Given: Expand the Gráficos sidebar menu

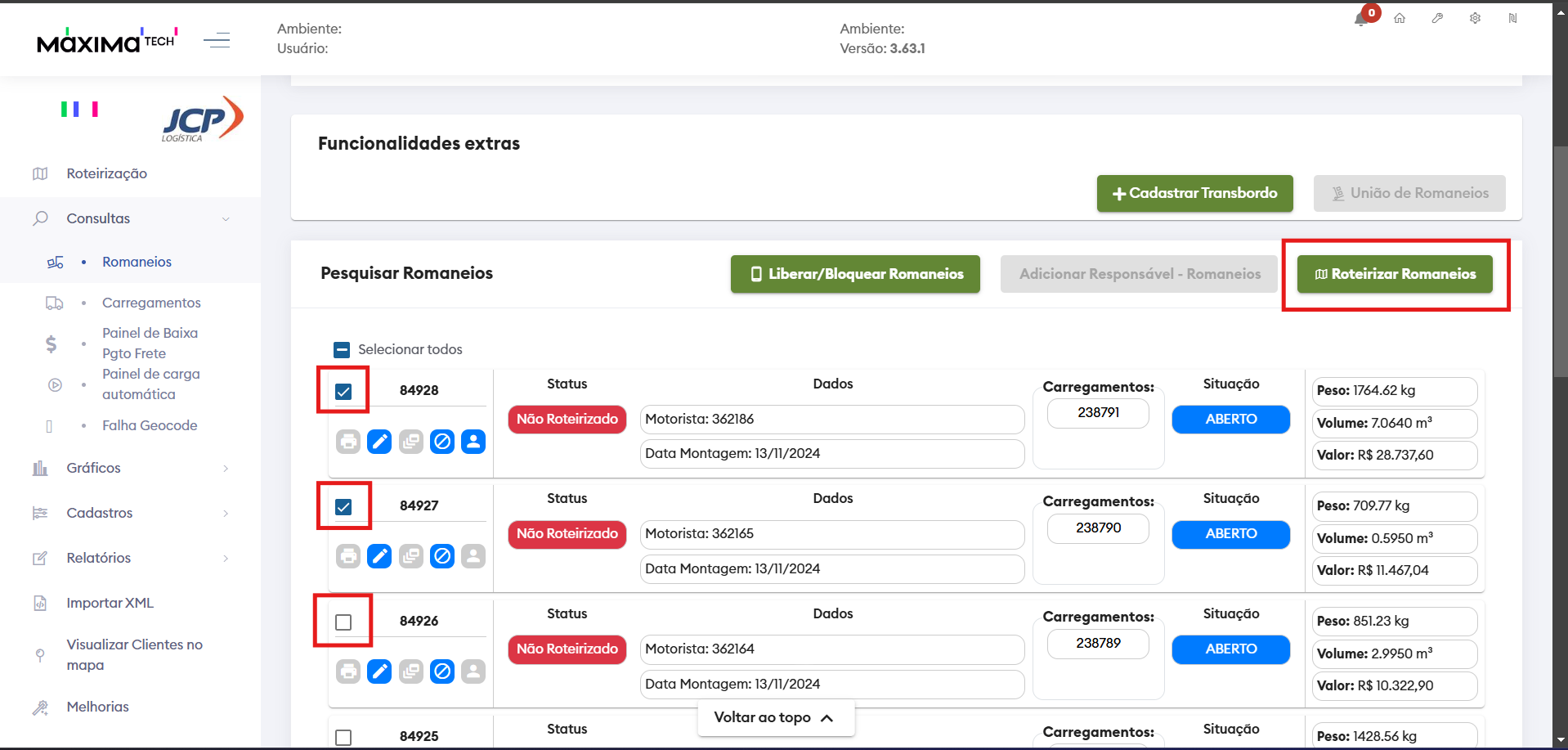Looking at the screenshot, I should 131,468.
